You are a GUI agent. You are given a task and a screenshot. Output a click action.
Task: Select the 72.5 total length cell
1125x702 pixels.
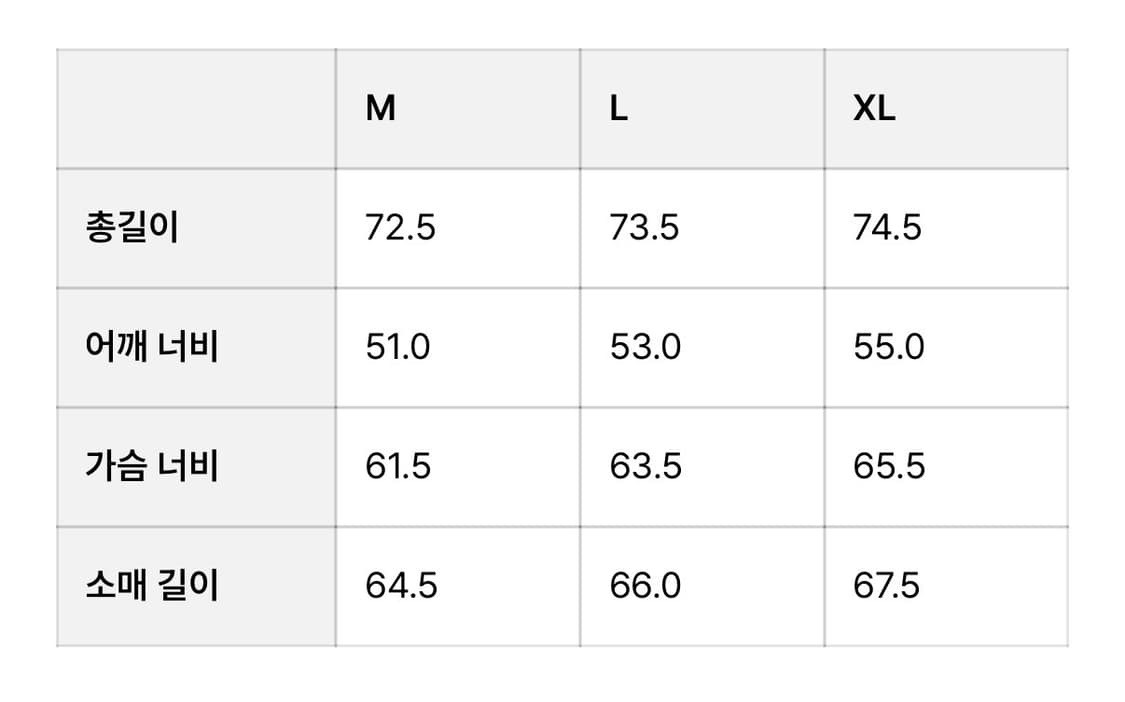400,228
